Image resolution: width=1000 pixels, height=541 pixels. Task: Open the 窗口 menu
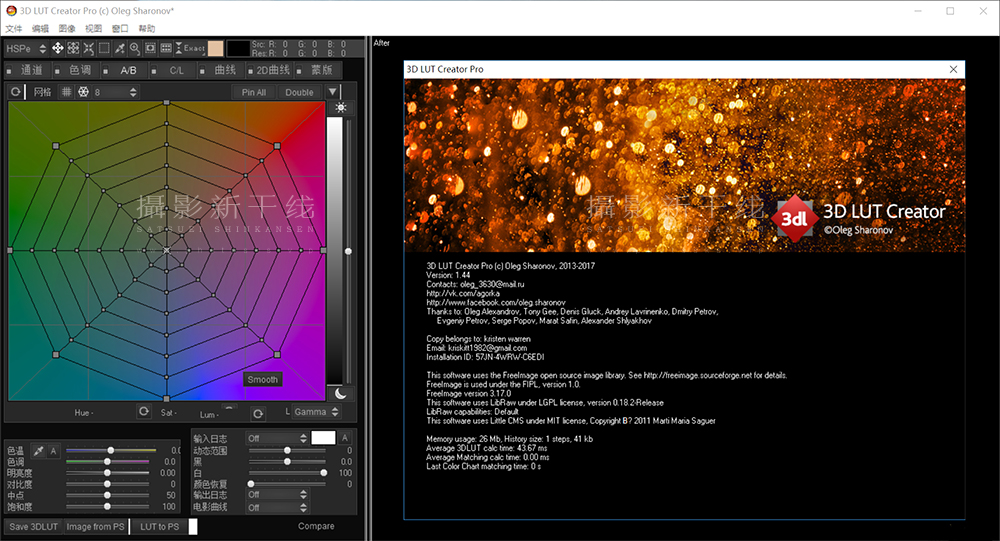tap(120, 28)
